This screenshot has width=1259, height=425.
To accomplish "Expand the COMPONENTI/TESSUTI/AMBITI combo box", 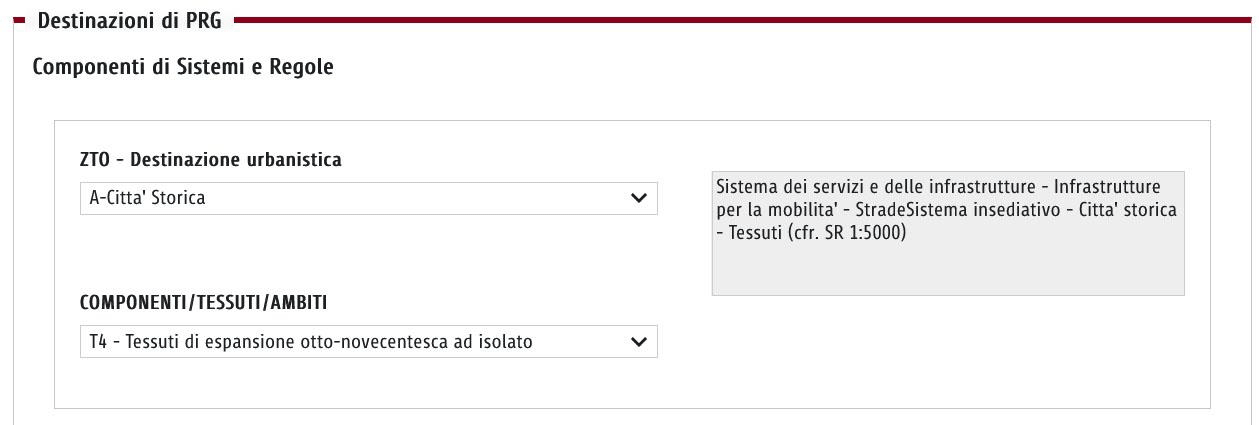I will (368, 342).
